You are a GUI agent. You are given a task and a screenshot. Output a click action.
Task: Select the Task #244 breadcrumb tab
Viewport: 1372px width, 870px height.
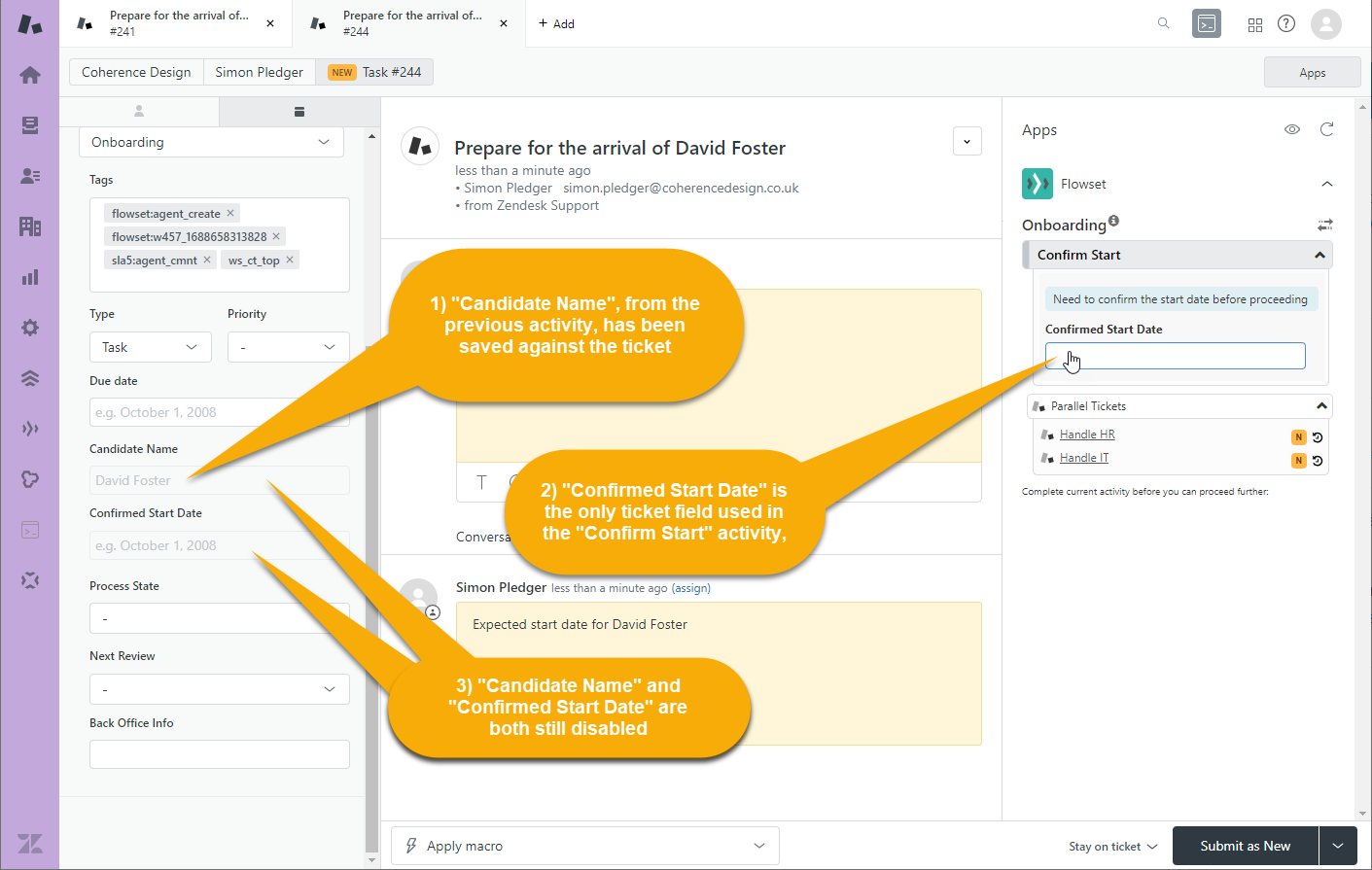[374, 72]
